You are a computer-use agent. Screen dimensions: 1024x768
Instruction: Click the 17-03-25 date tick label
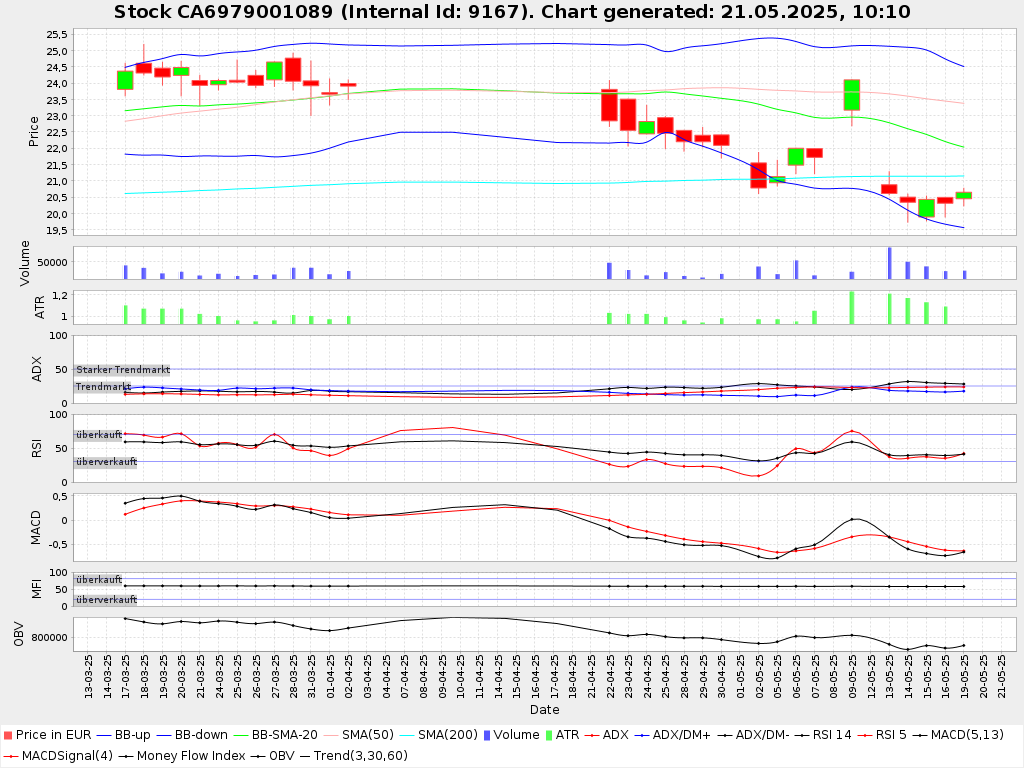coord(126,677)
